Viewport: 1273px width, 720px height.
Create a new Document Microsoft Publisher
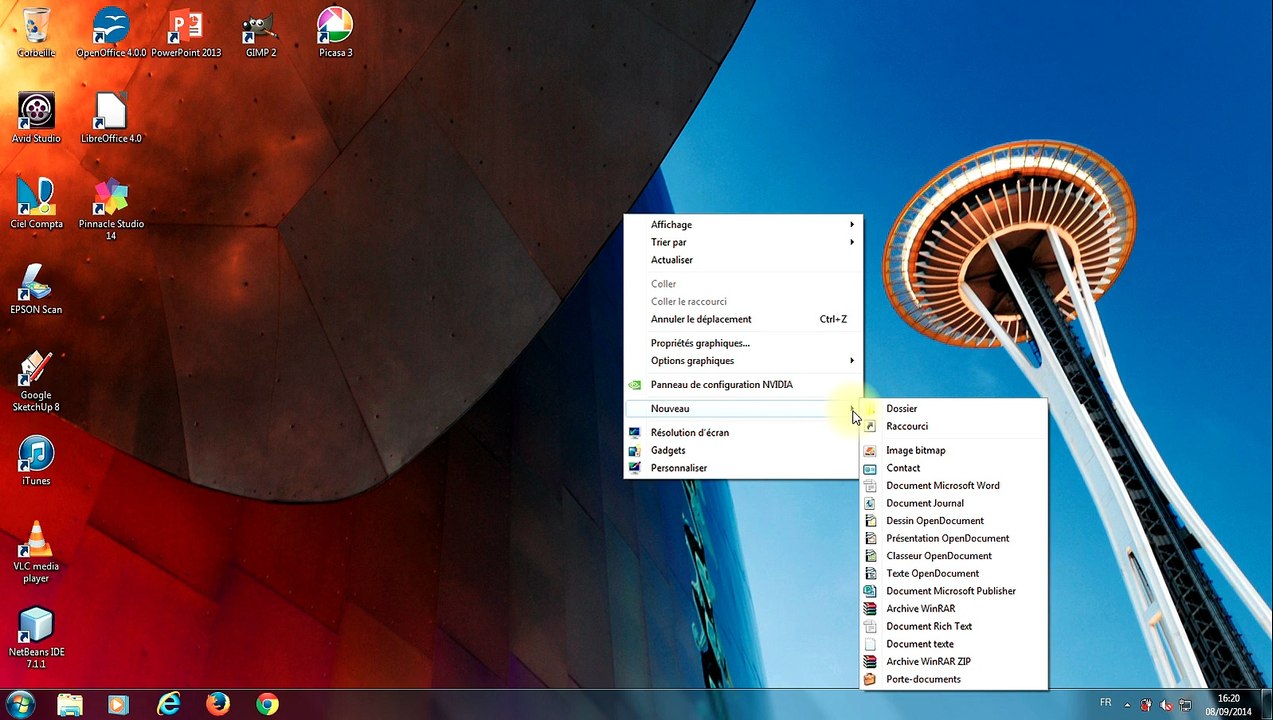[x=954, y=591]
